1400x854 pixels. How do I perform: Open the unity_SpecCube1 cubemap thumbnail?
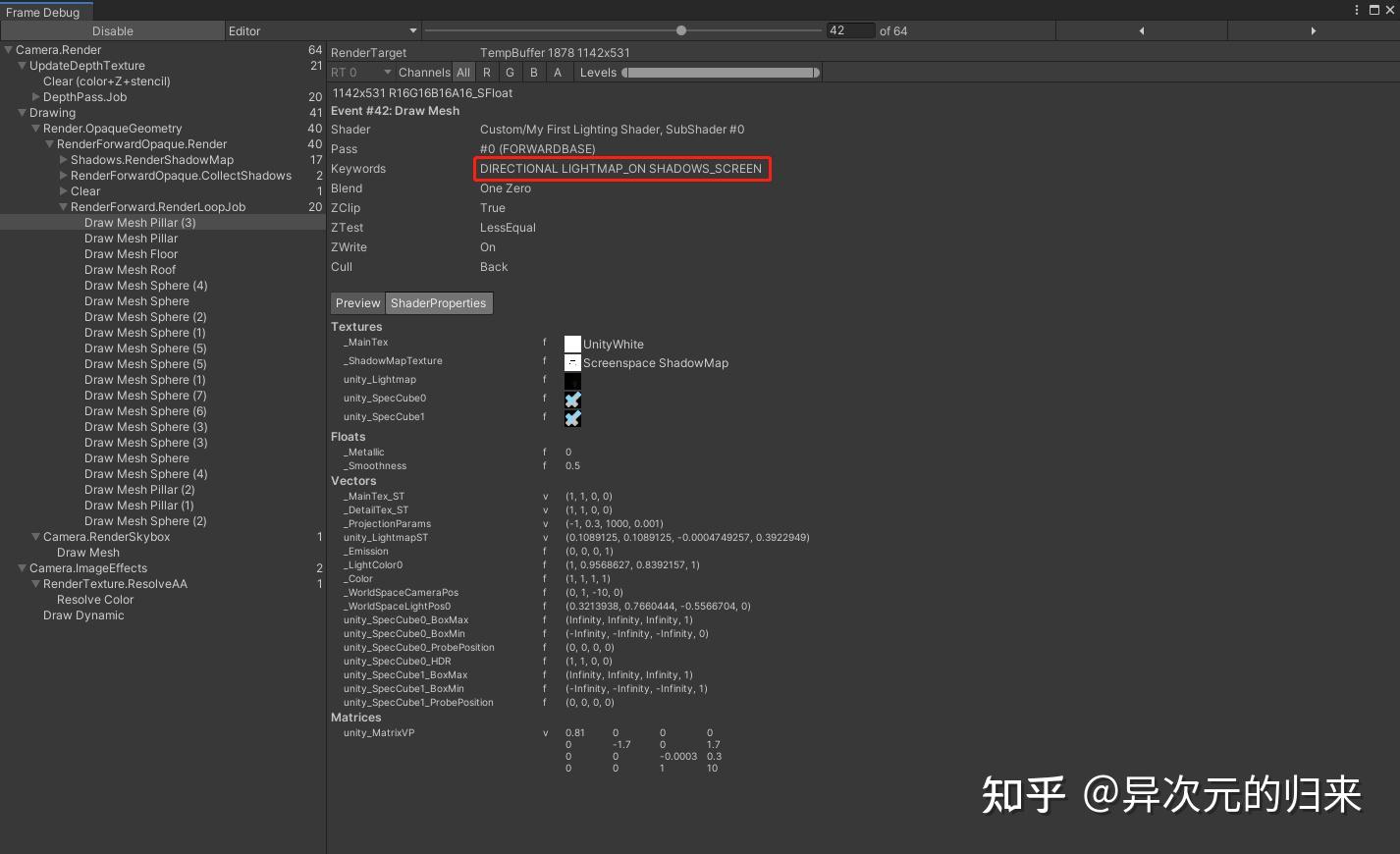[x=572, y=416]
